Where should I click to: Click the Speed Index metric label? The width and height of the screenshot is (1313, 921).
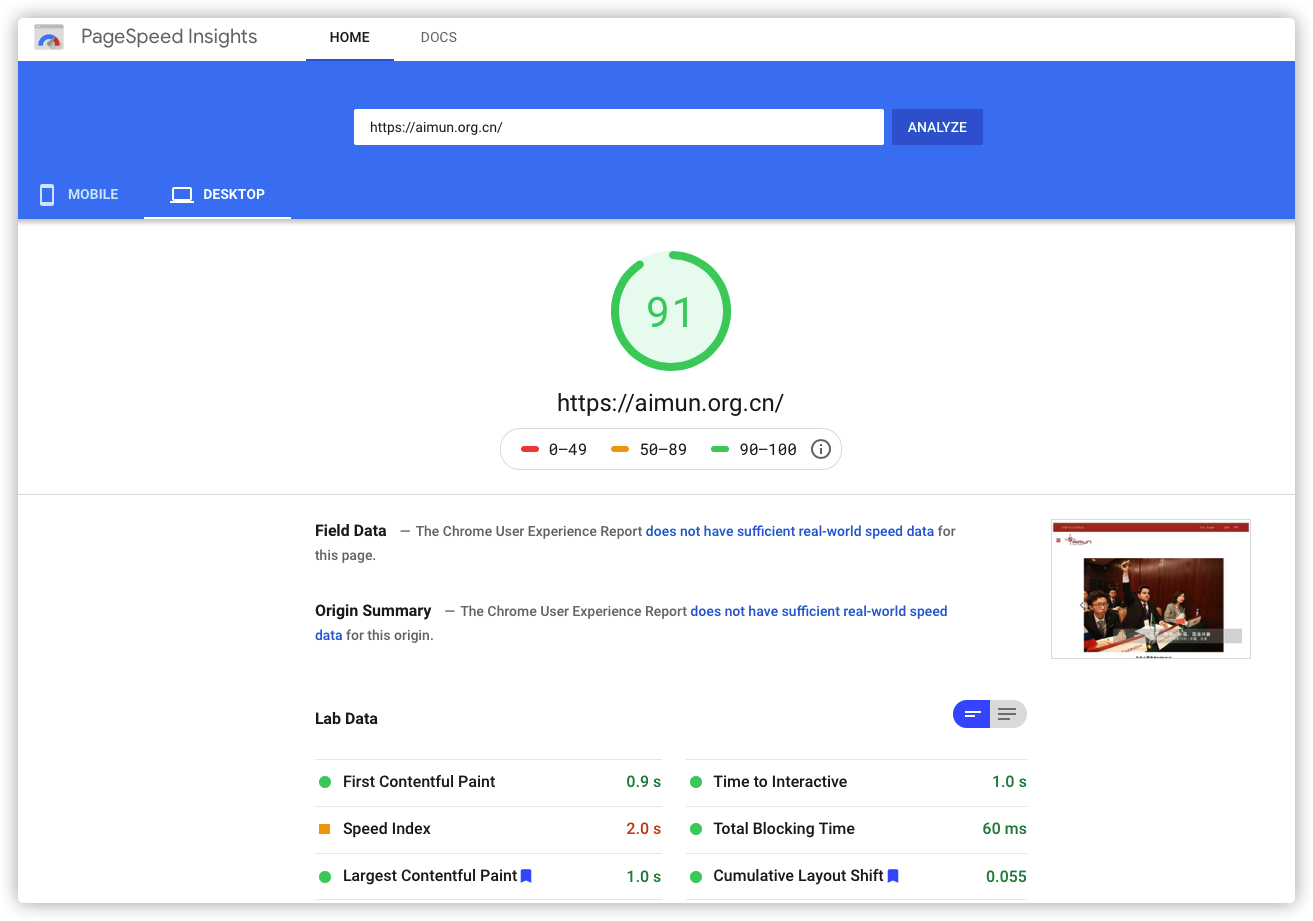(387, 829)
